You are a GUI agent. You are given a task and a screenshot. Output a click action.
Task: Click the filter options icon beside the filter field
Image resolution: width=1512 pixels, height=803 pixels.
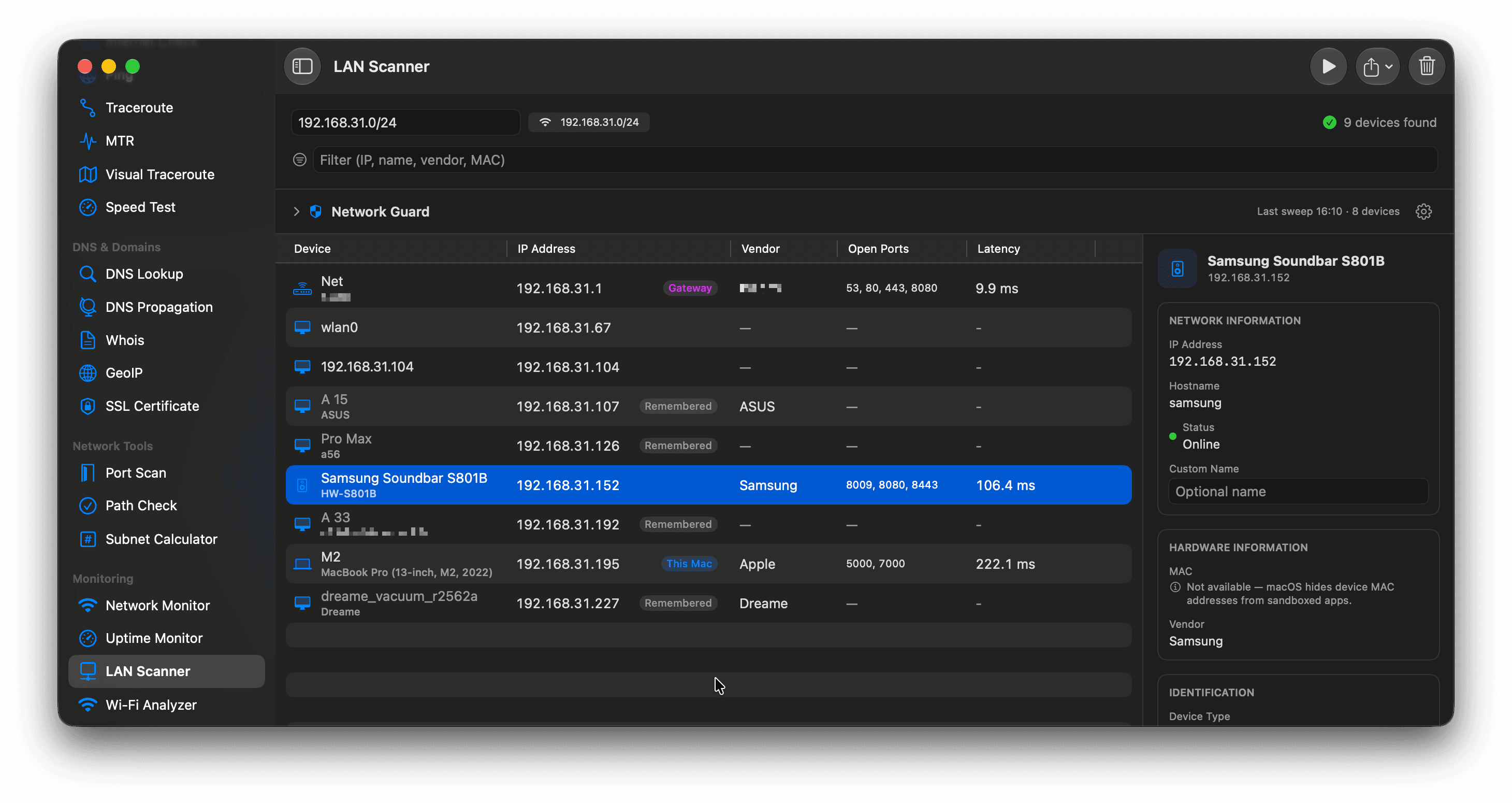point(299,160)
